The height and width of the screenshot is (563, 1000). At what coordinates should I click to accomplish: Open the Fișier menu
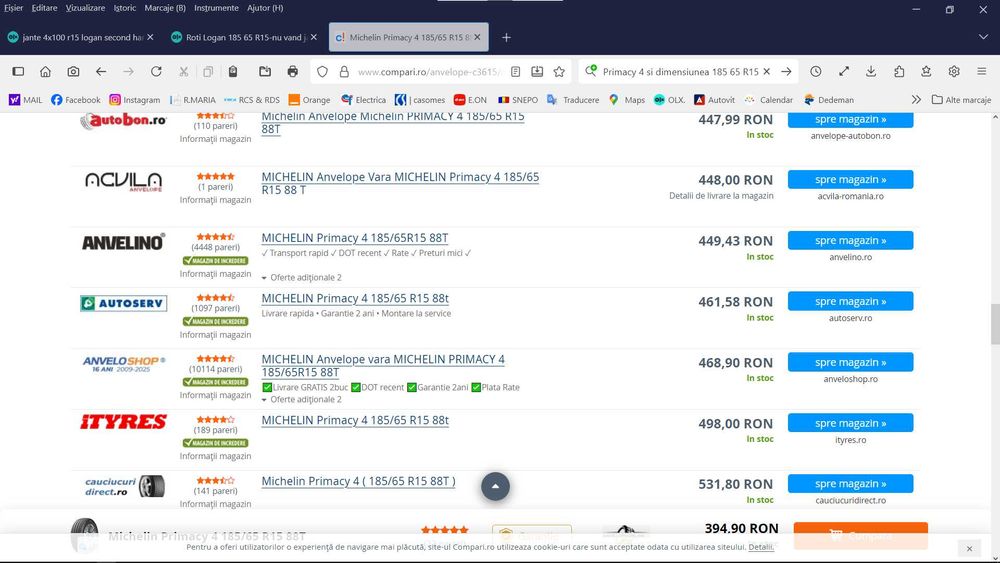(13, 8)
